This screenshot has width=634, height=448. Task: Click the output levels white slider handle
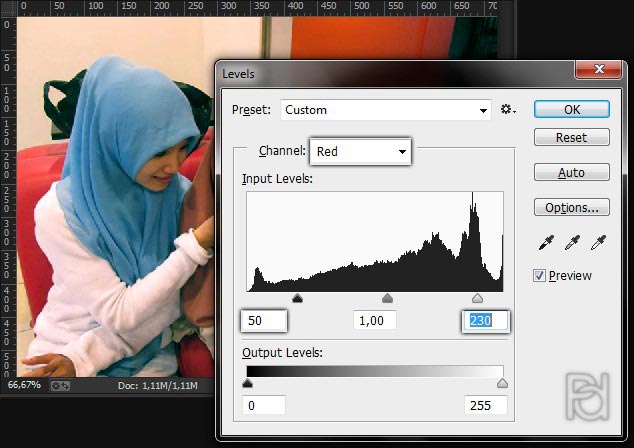point(502,383)
